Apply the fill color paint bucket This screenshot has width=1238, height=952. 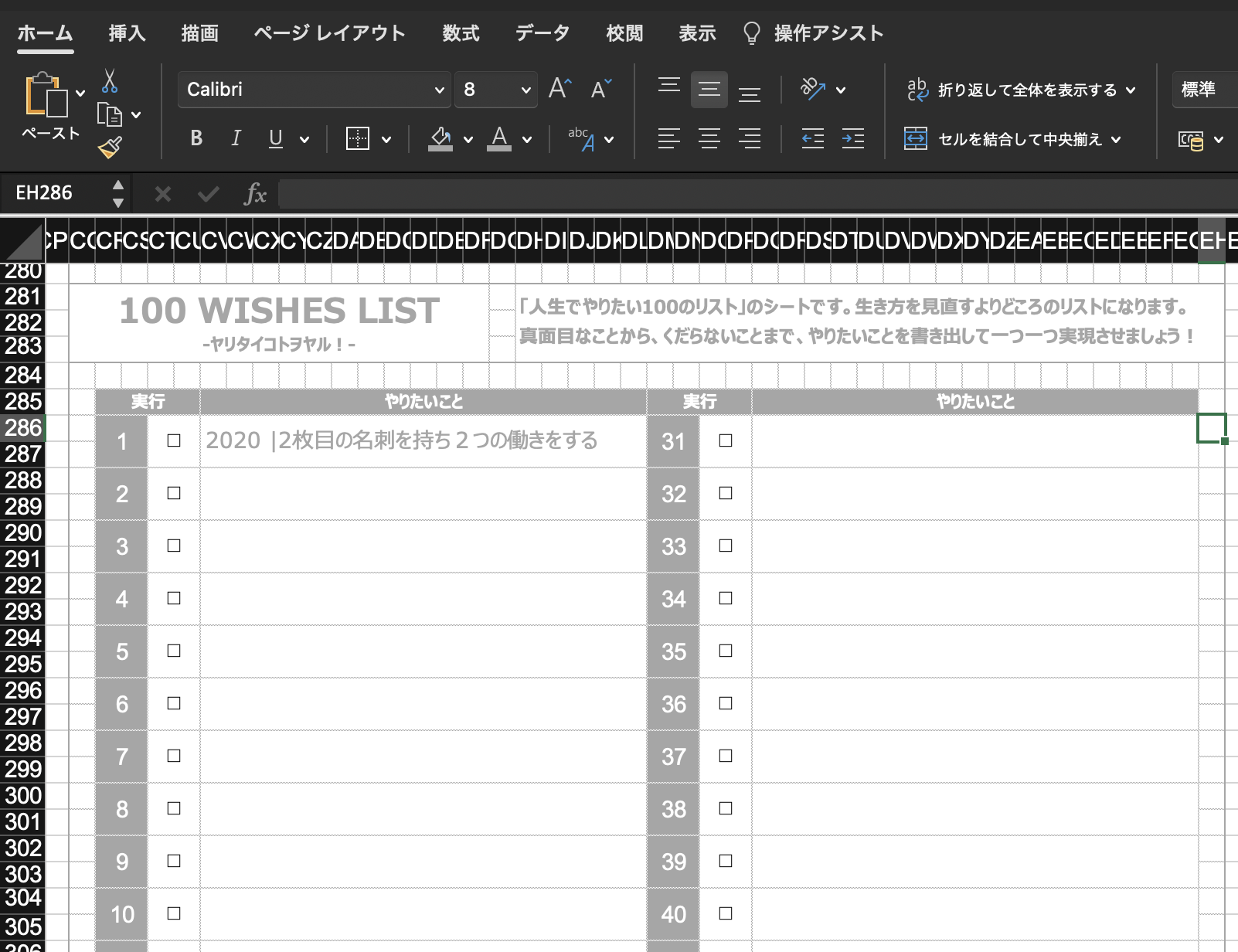click(x=440, y=138)
